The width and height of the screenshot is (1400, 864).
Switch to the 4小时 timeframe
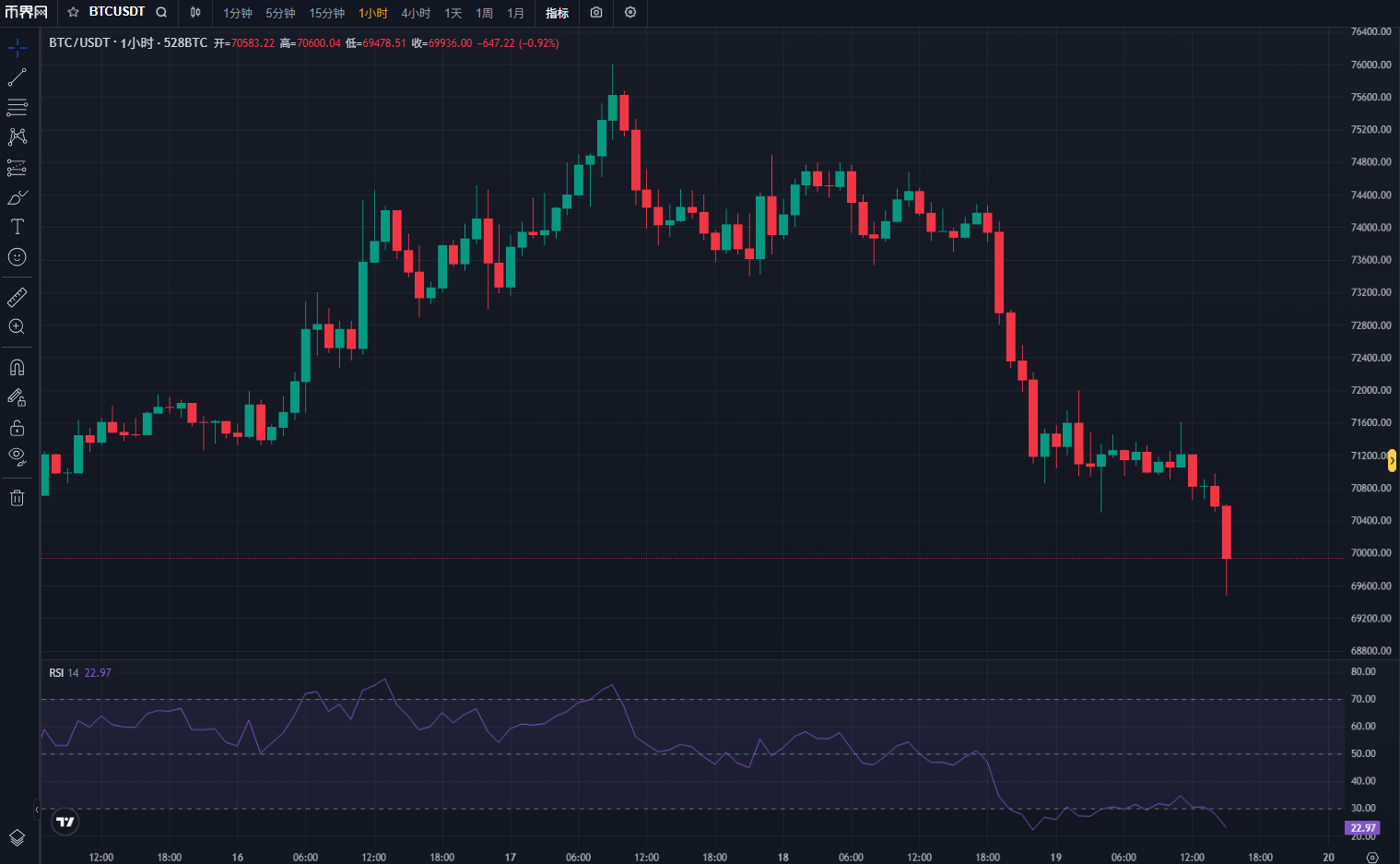point(416,13)
